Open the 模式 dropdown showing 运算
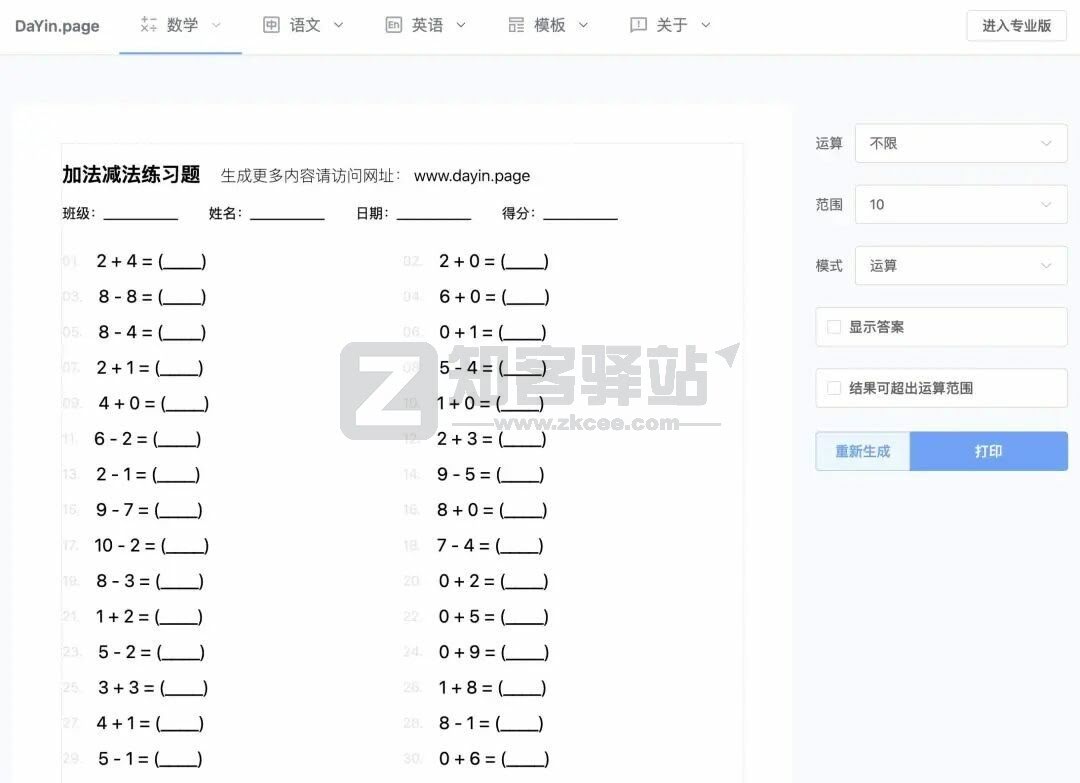 point(960,265)
